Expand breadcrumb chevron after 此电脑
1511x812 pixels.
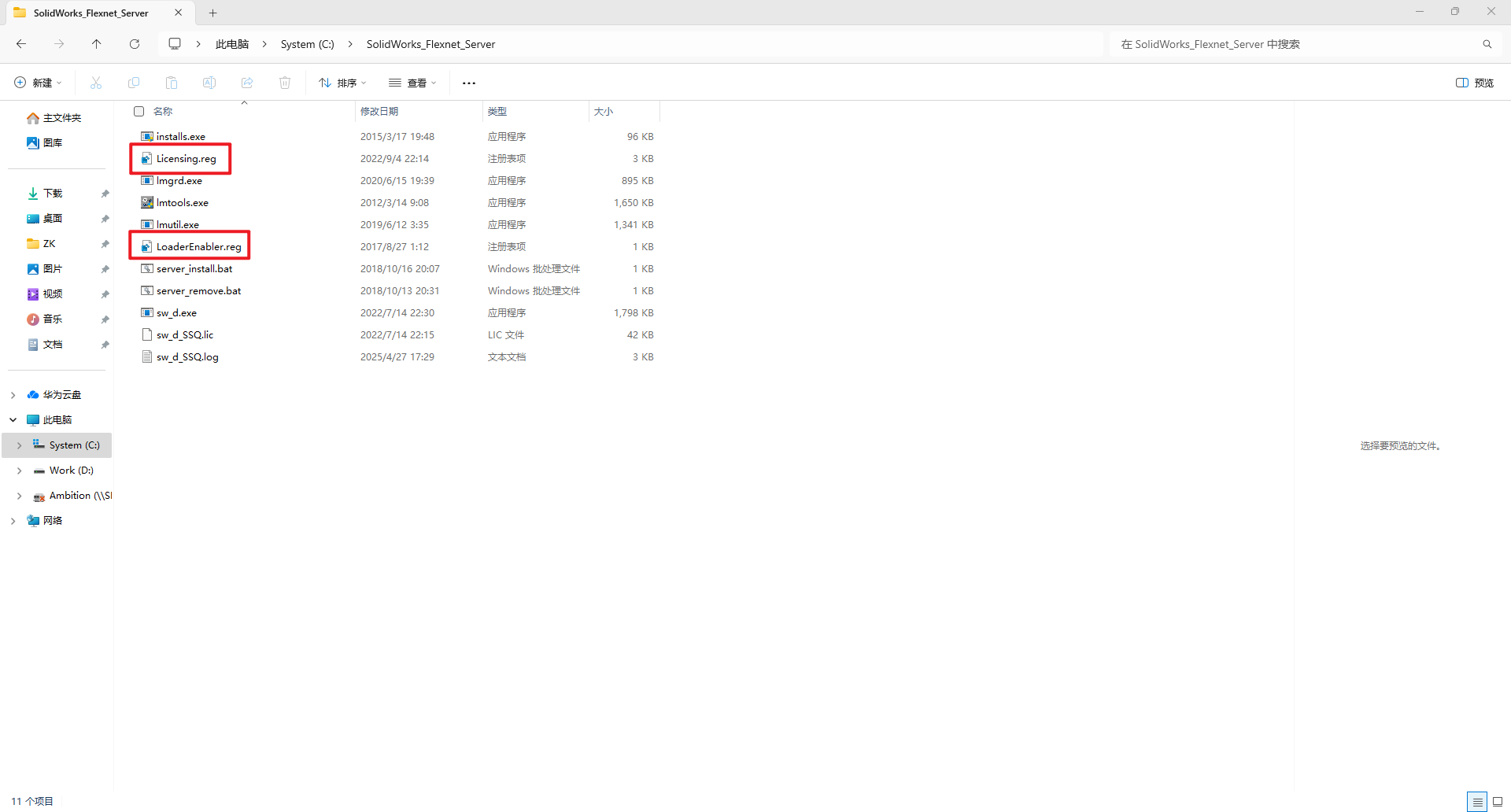(264, 44)
